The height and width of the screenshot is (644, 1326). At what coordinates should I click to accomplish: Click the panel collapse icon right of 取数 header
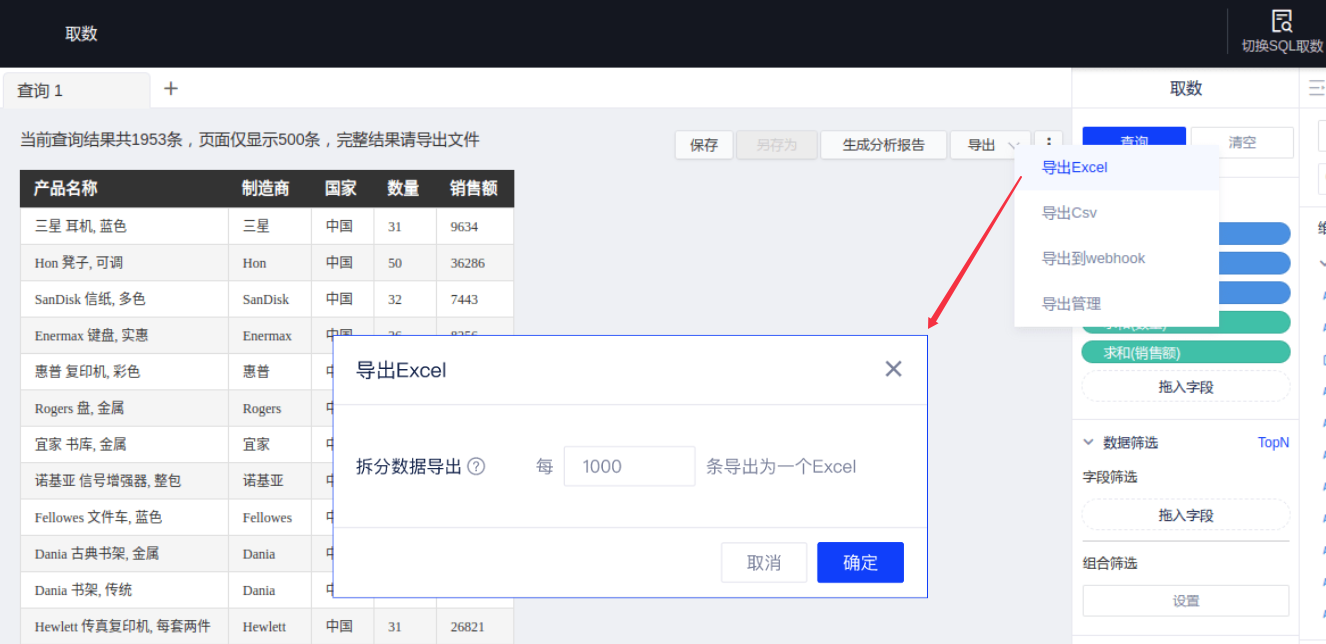click(1316, 89)
